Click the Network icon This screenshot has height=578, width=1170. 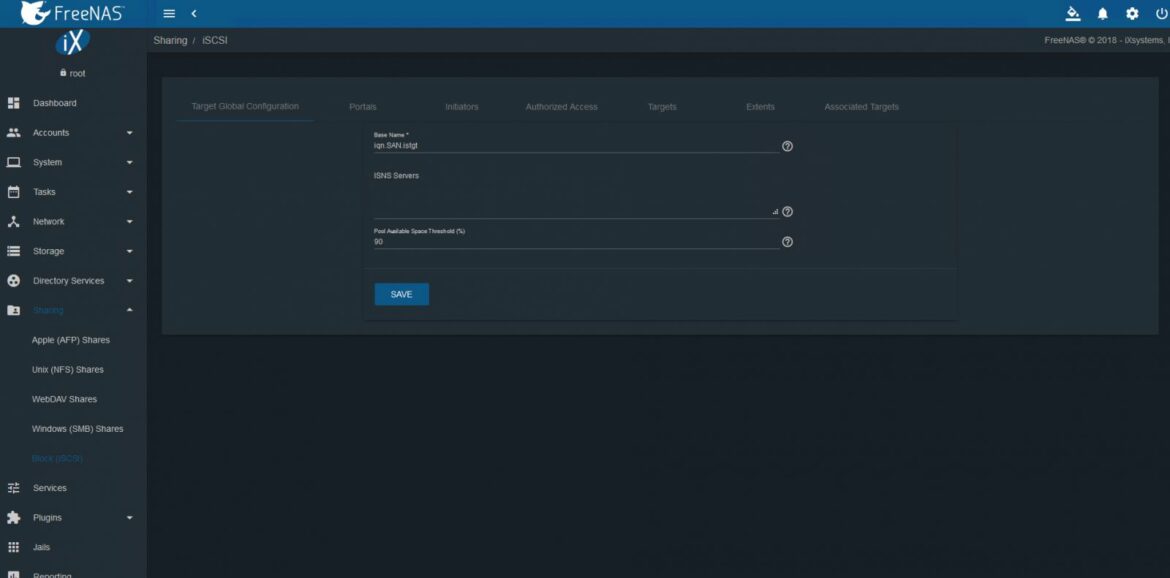coord(13,222)
